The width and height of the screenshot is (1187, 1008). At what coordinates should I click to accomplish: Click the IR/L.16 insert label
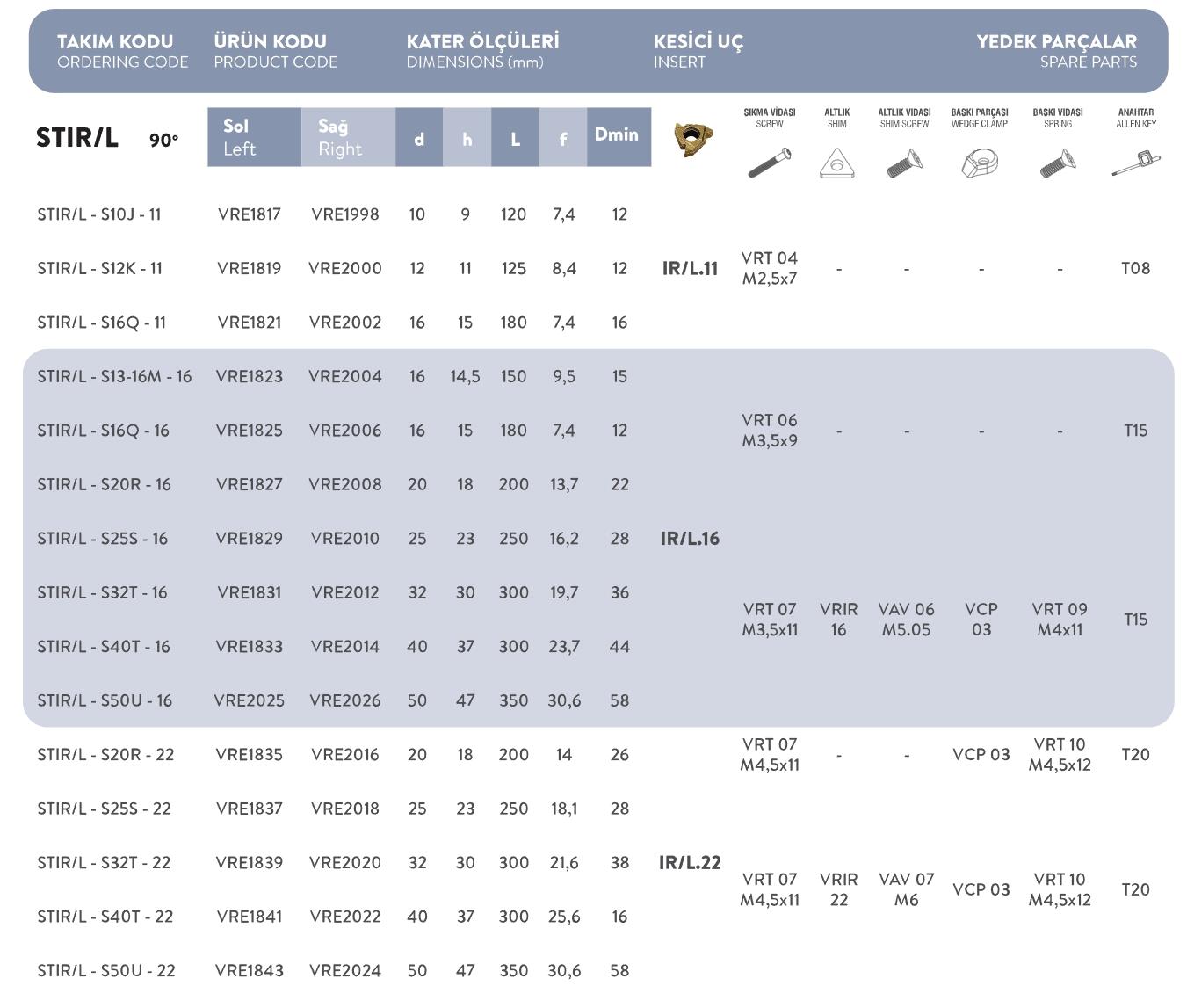pos(690,539)
